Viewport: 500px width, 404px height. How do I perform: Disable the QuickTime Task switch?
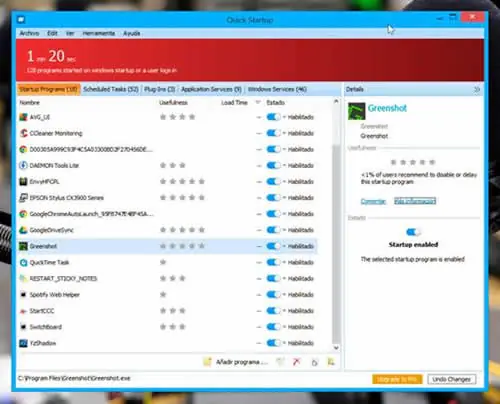click(273, 262)
